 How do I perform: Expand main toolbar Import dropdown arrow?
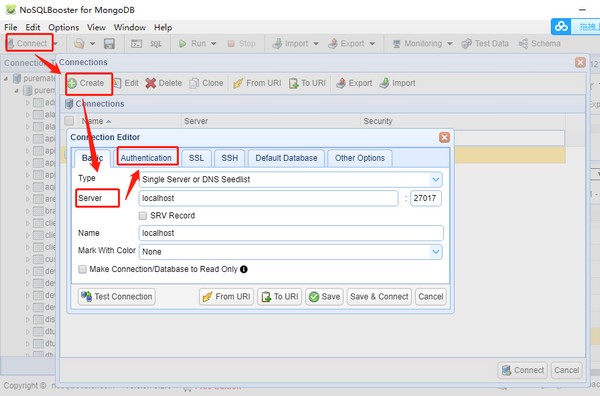point(316,44)
